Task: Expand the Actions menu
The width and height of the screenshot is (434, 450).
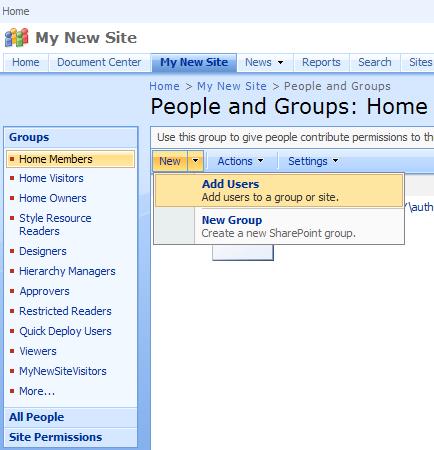Action: tap(240, 161)
